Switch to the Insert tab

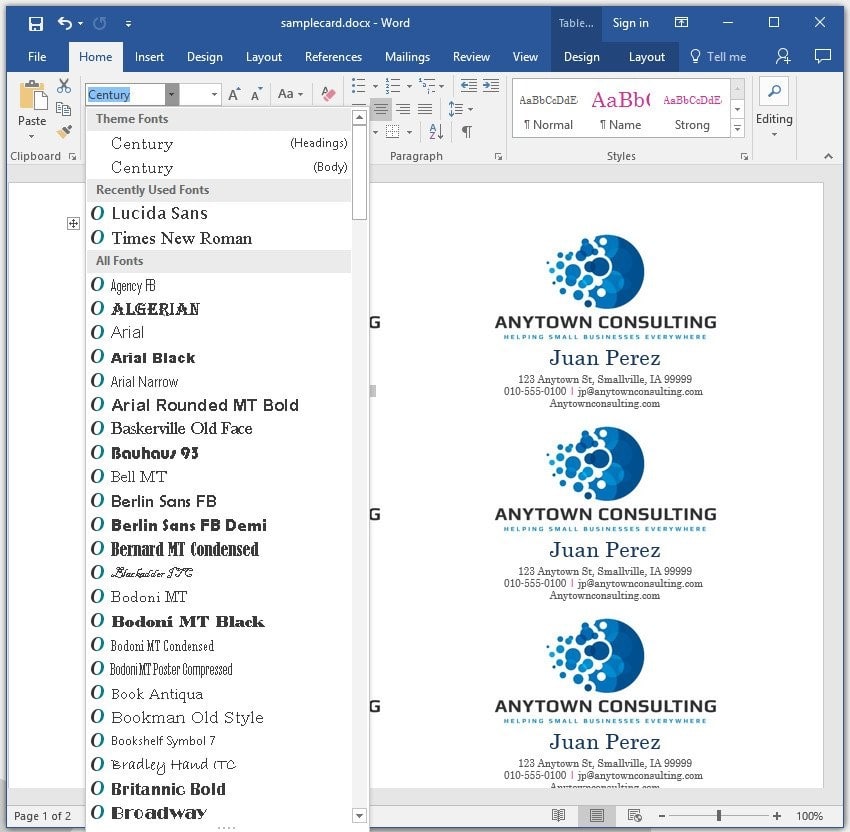click(x=149, y=57)
